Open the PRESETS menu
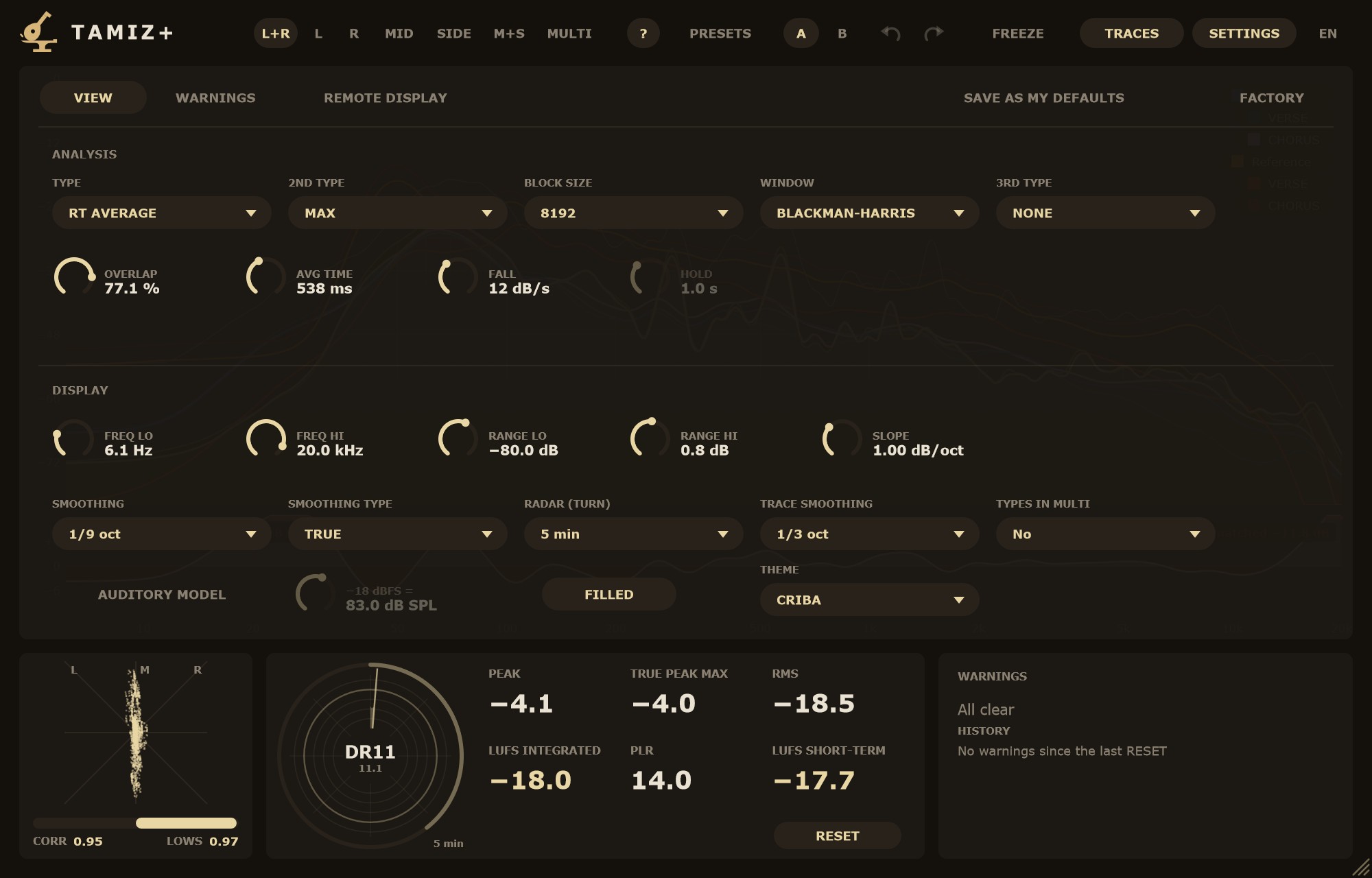The image size is (1372, 878). (720, 33)
